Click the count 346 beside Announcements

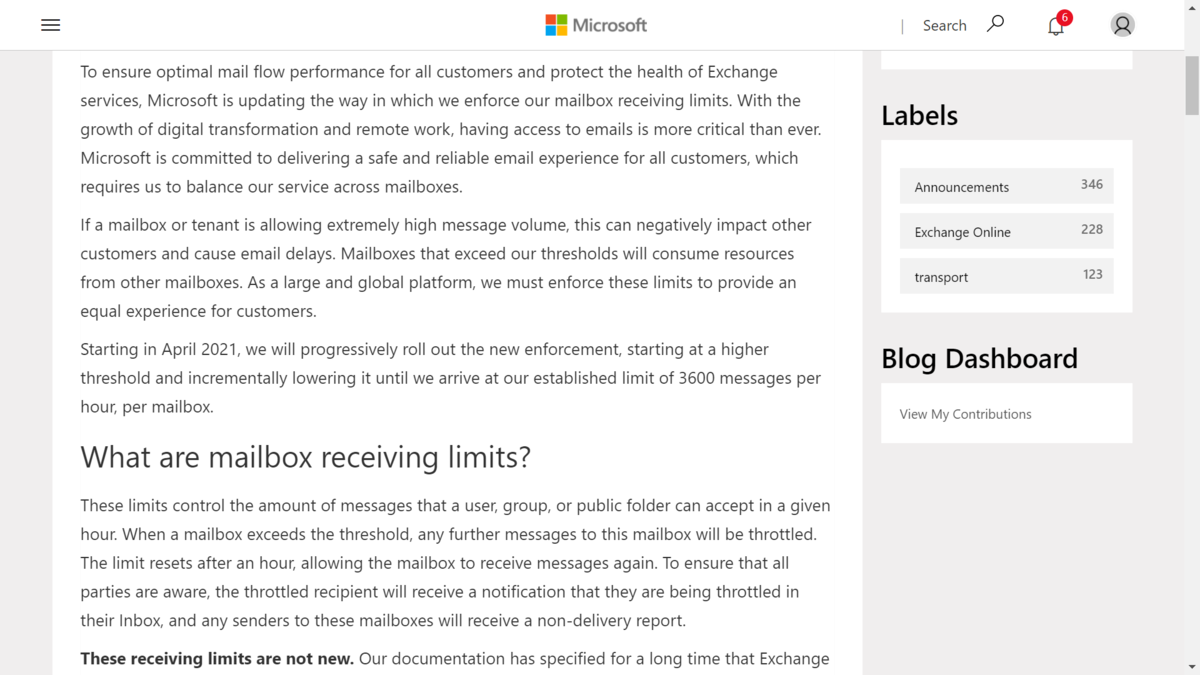(x=1091, y=184)
